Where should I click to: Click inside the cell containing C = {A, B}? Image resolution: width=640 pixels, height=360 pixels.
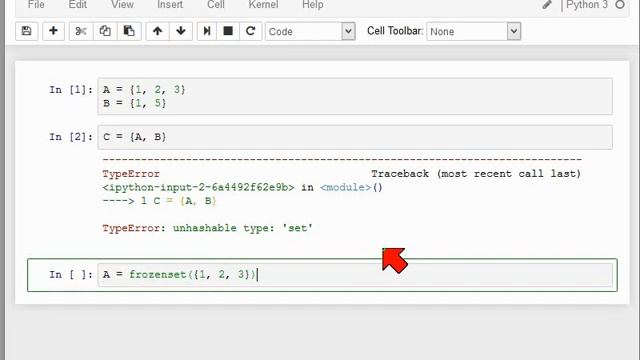pyautogui.click(x=355, y=137)
